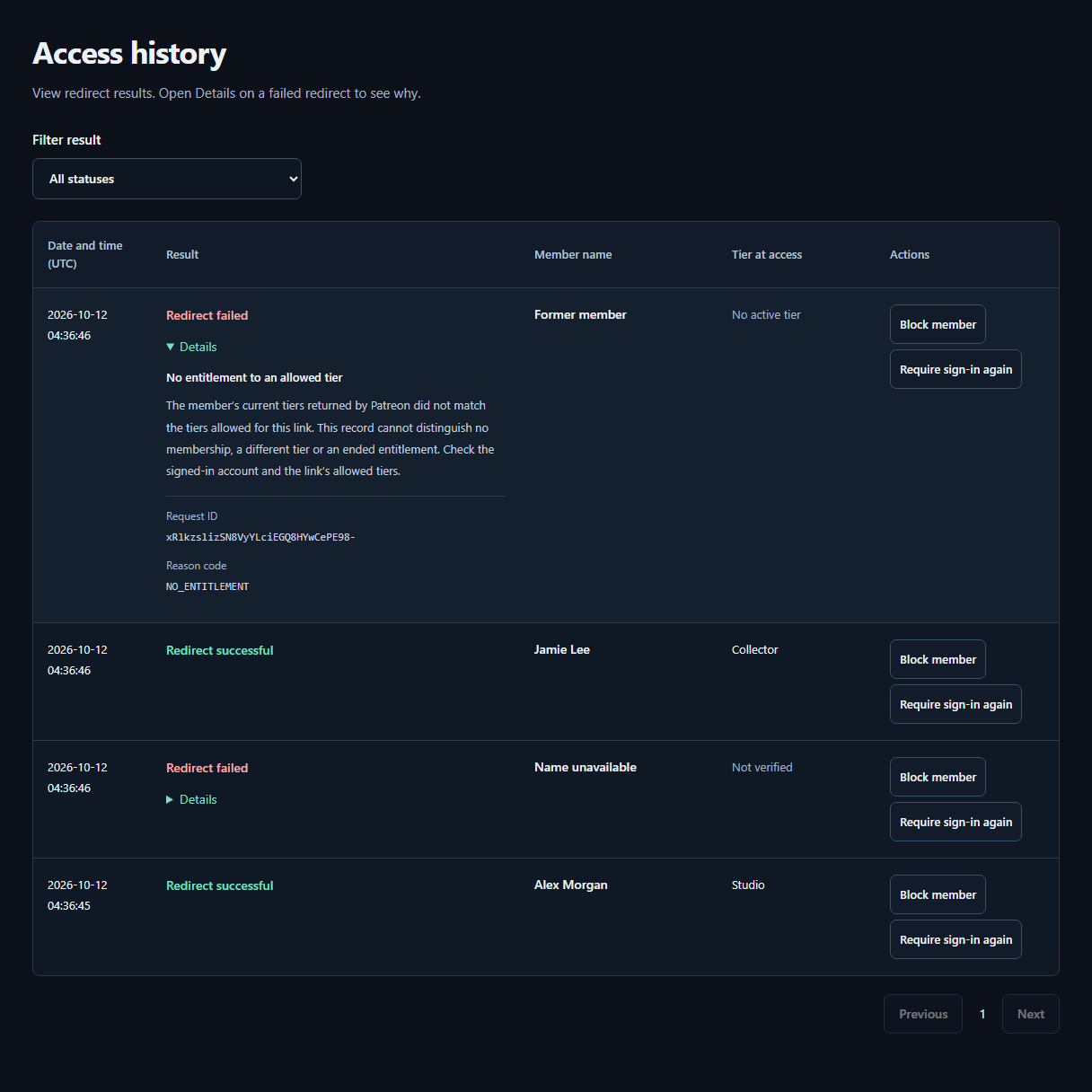The height and width of the screenshot is (1092, 1092).
Task: Click the Request ID value xRlkzslizSN8VyYLciEGQ8HYwCePE98-
Action: (260, 537)
